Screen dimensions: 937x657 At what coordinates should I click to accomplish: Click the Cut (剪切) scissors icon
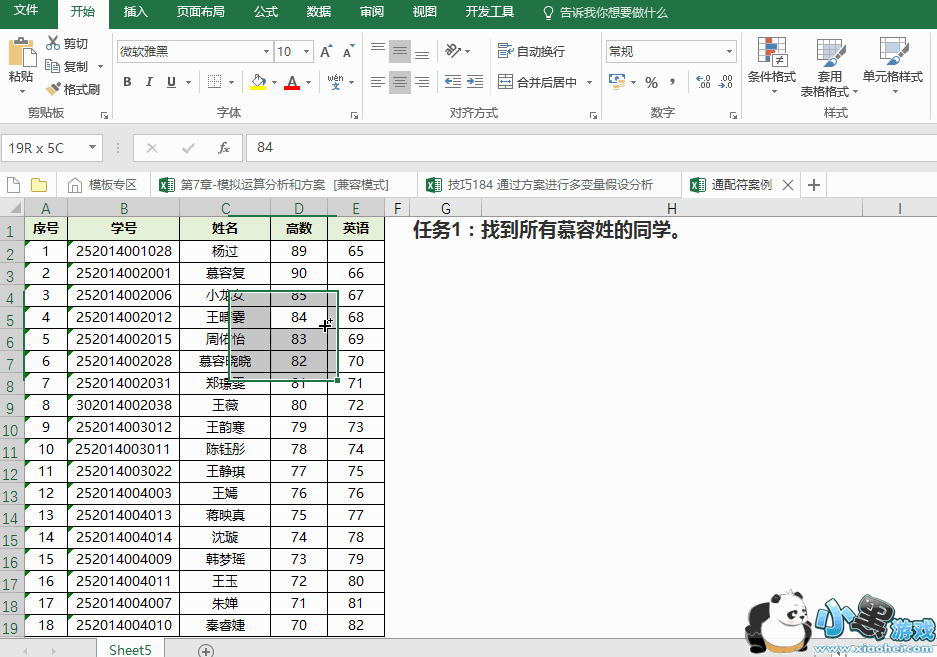53,43
